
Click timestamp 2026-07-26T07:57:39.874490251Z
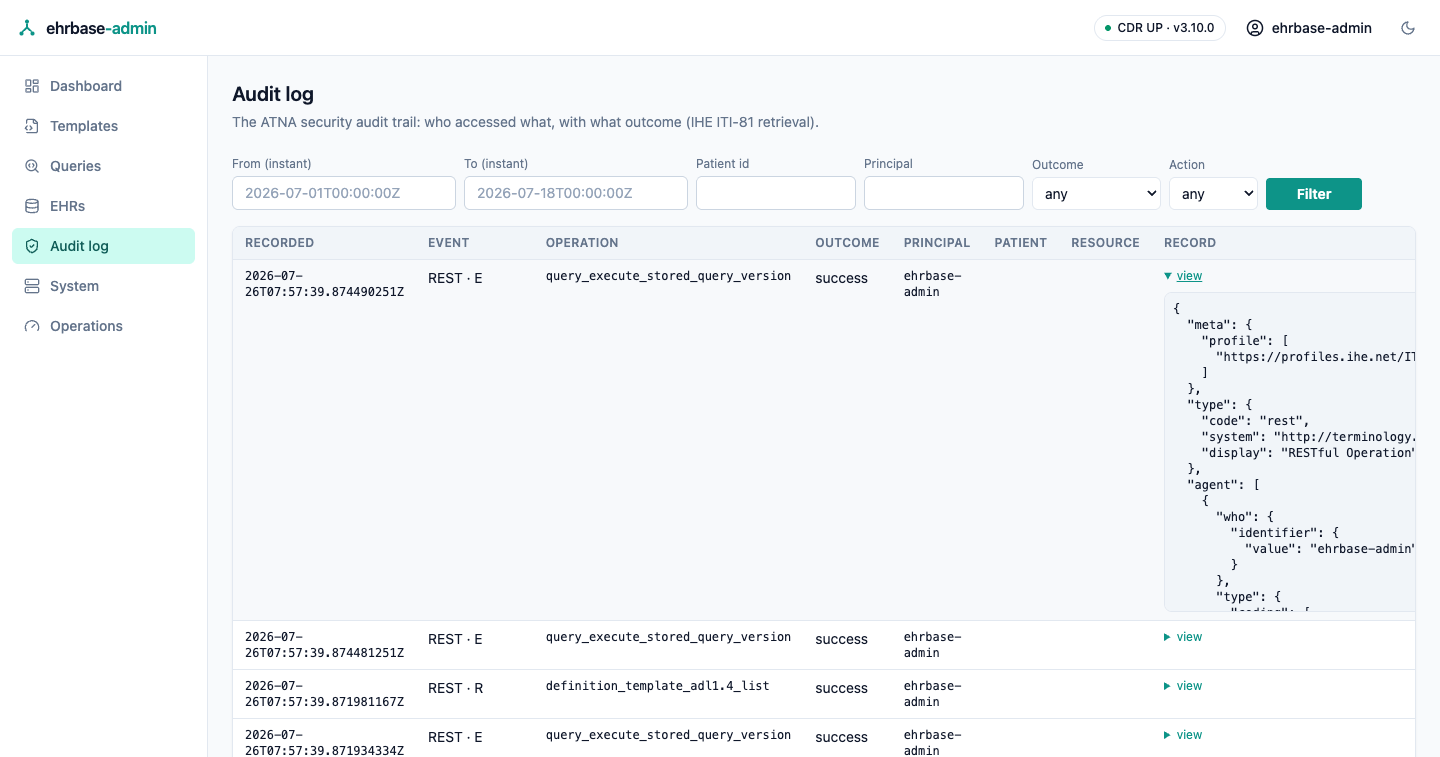pos(324,284)
